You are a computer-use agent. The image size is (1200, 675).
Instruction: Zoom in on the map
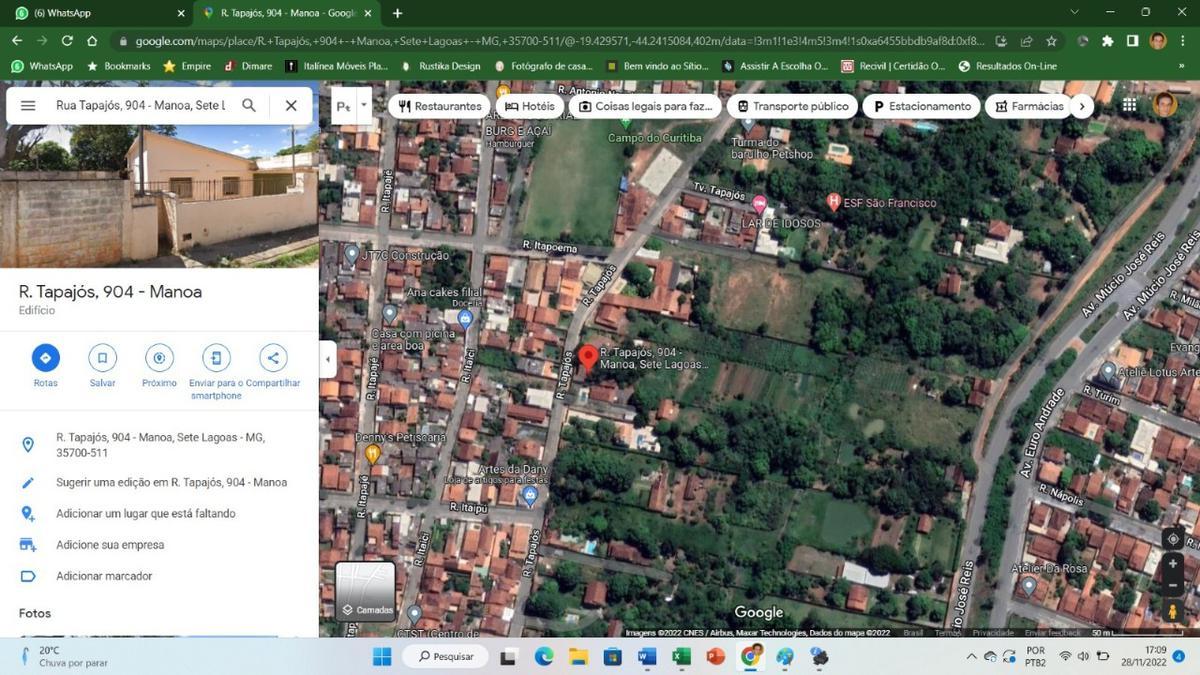coord(1173,564)
